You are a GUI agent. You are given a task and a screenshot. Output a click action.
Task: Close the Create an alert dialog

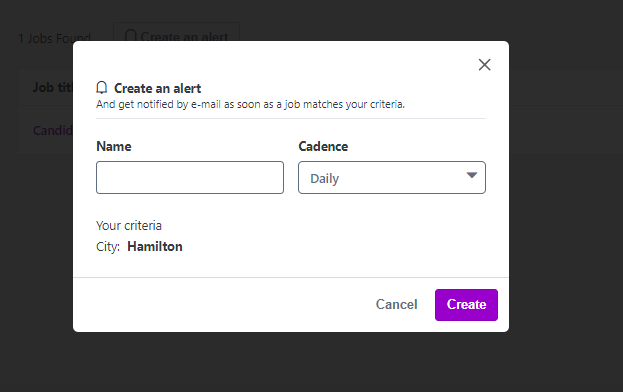[484, 65]
